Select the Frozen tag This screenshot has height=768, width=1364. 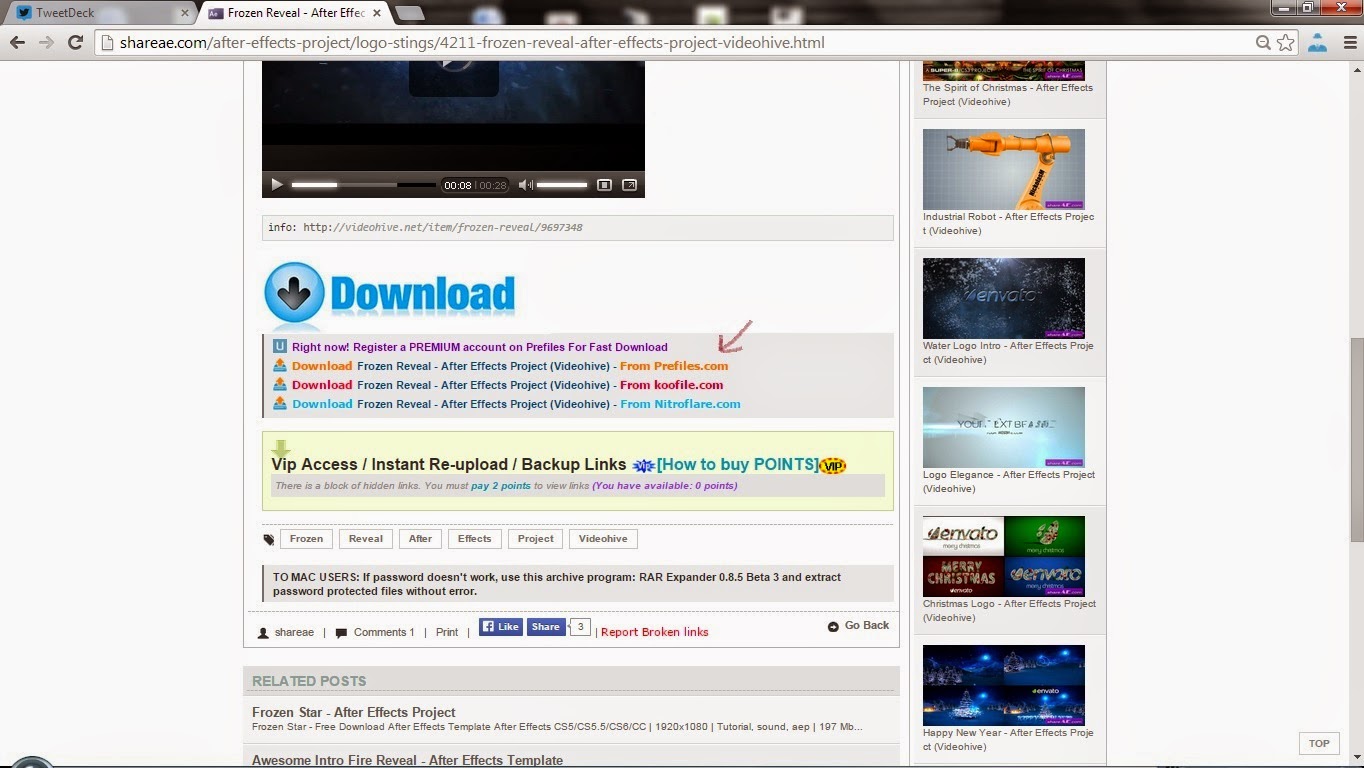(x=306, y=539)
